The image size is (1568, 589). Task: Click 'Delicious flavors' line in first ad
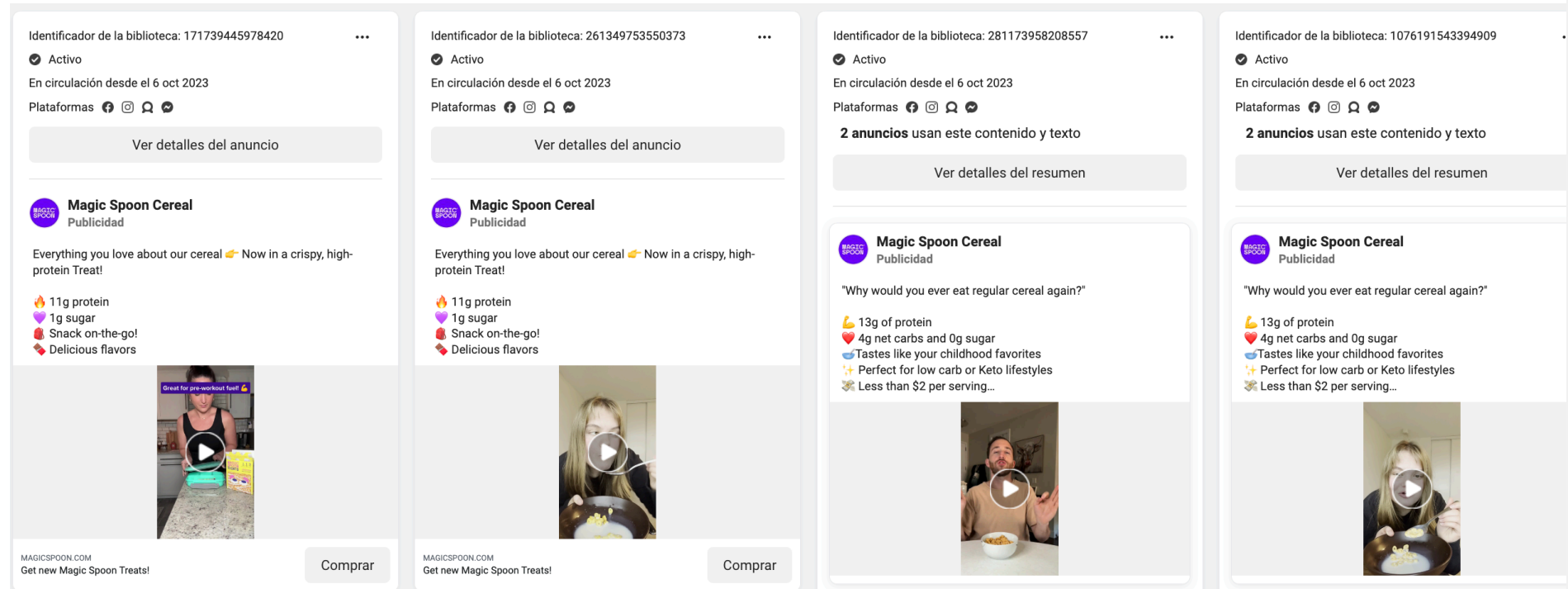click(84, 349)
